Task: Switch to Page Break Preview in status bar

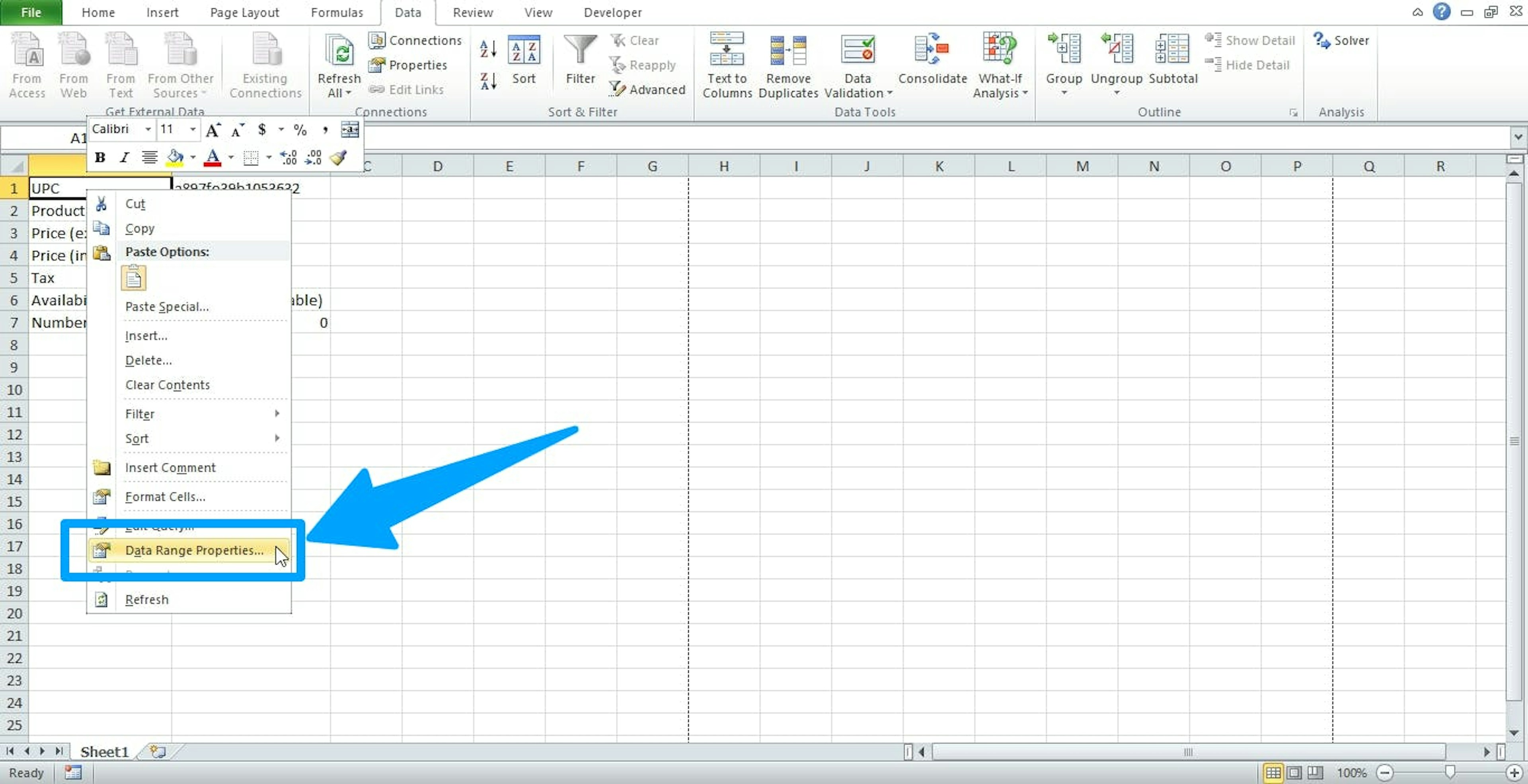Action: click(1316, 772)
